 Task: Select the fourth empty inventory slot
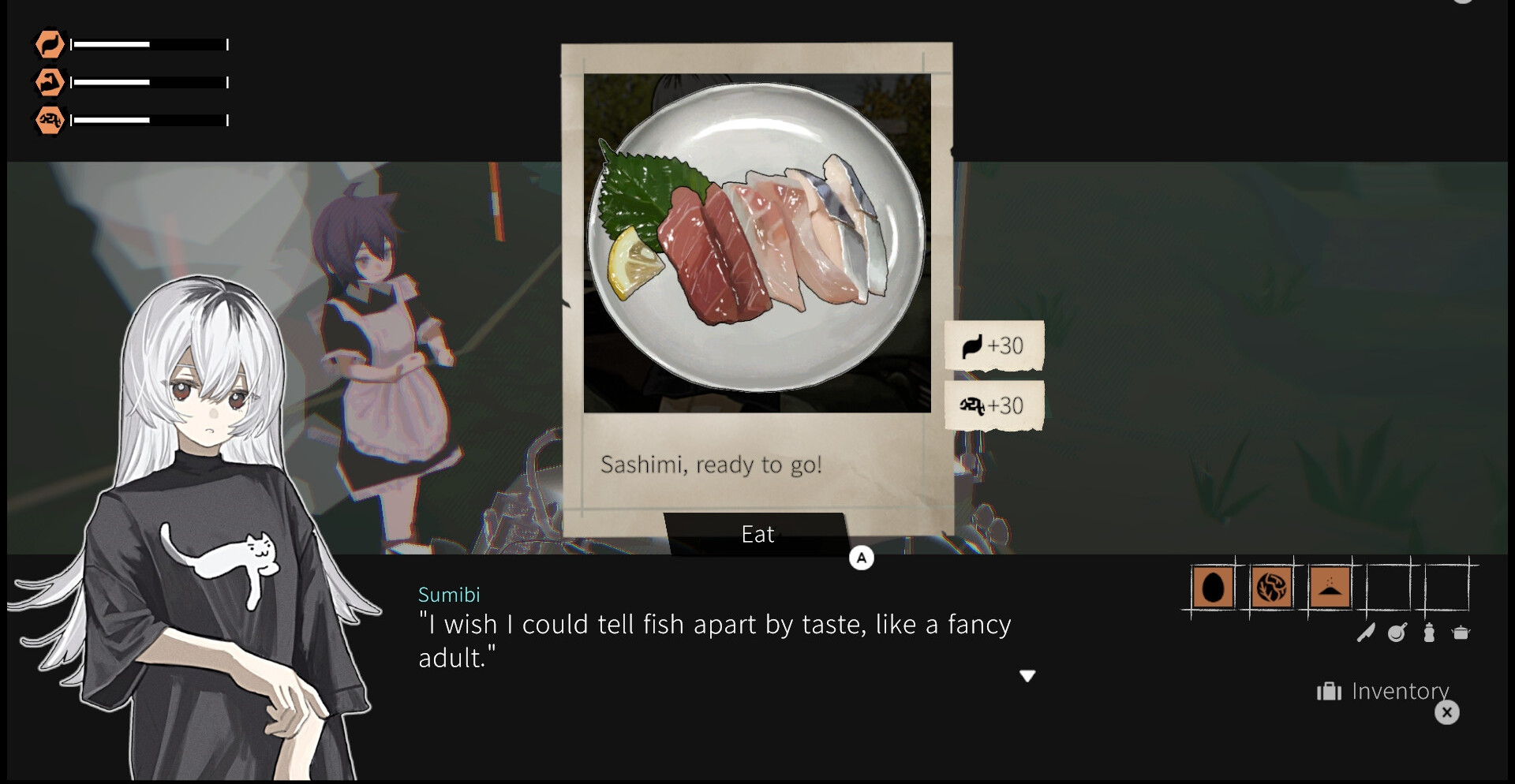pyautogui.click(x=1388, y=587)
